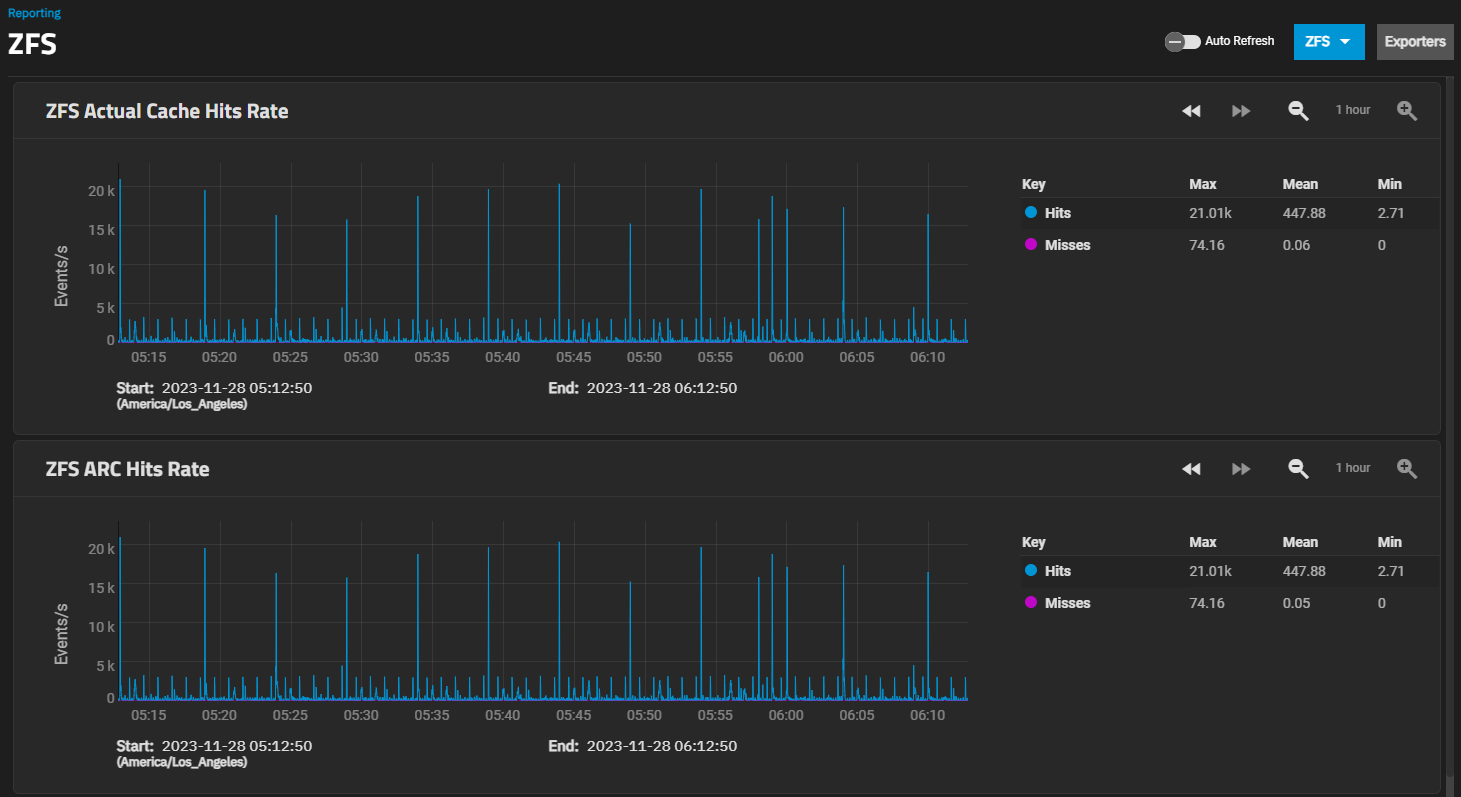Select the Misses row in Actual Cache legend

point(1230,245)
